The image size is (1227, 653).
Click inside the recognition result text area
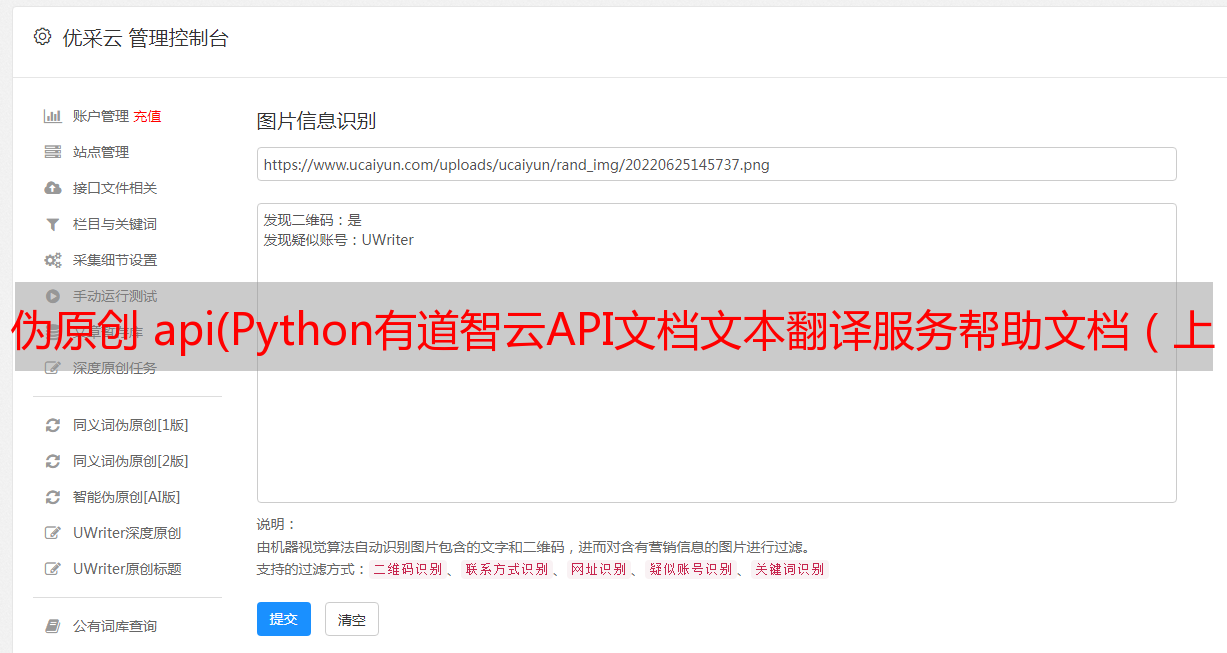point(716,352)
